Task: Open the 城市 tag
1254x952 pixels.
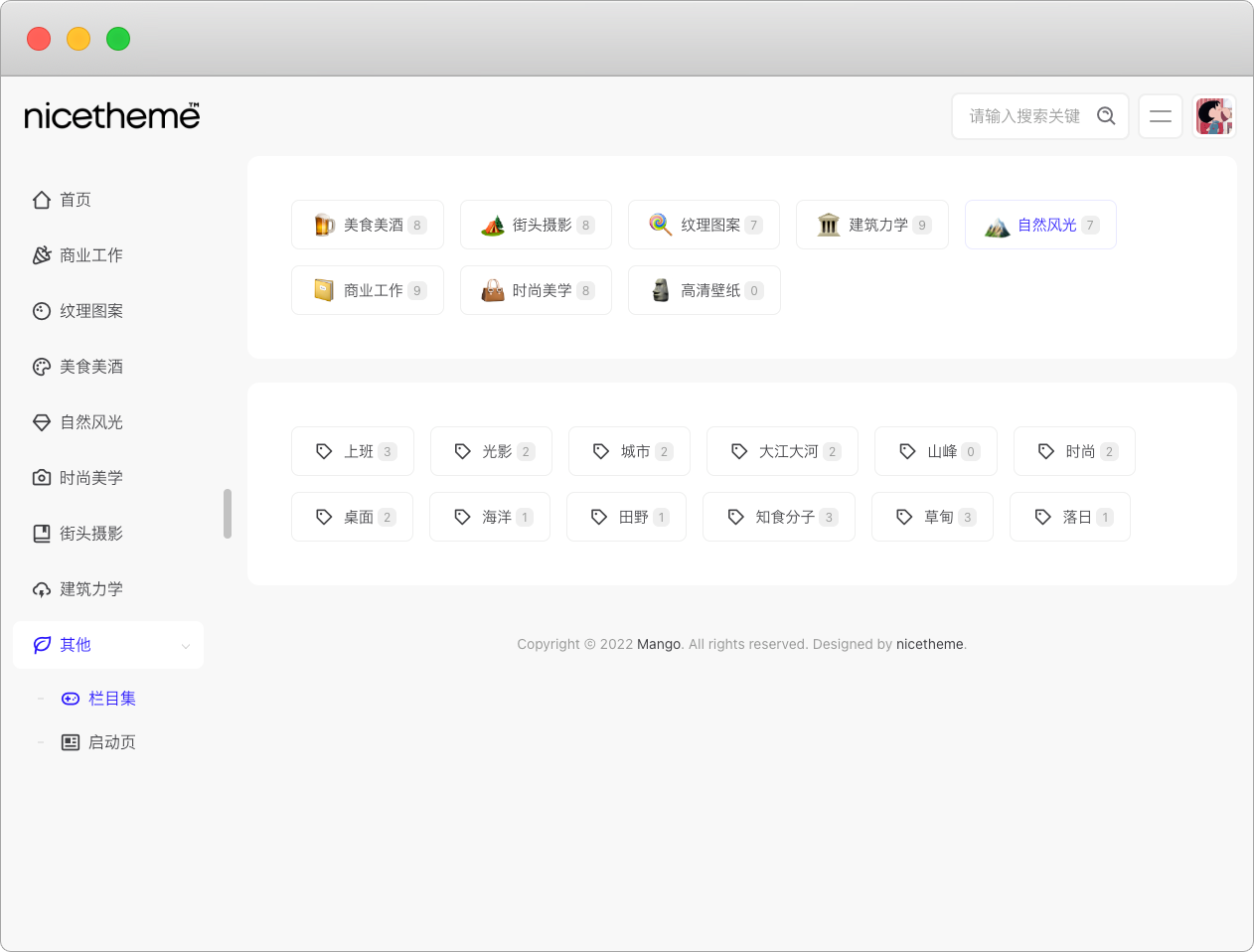Action: click(x=631, y=451)
